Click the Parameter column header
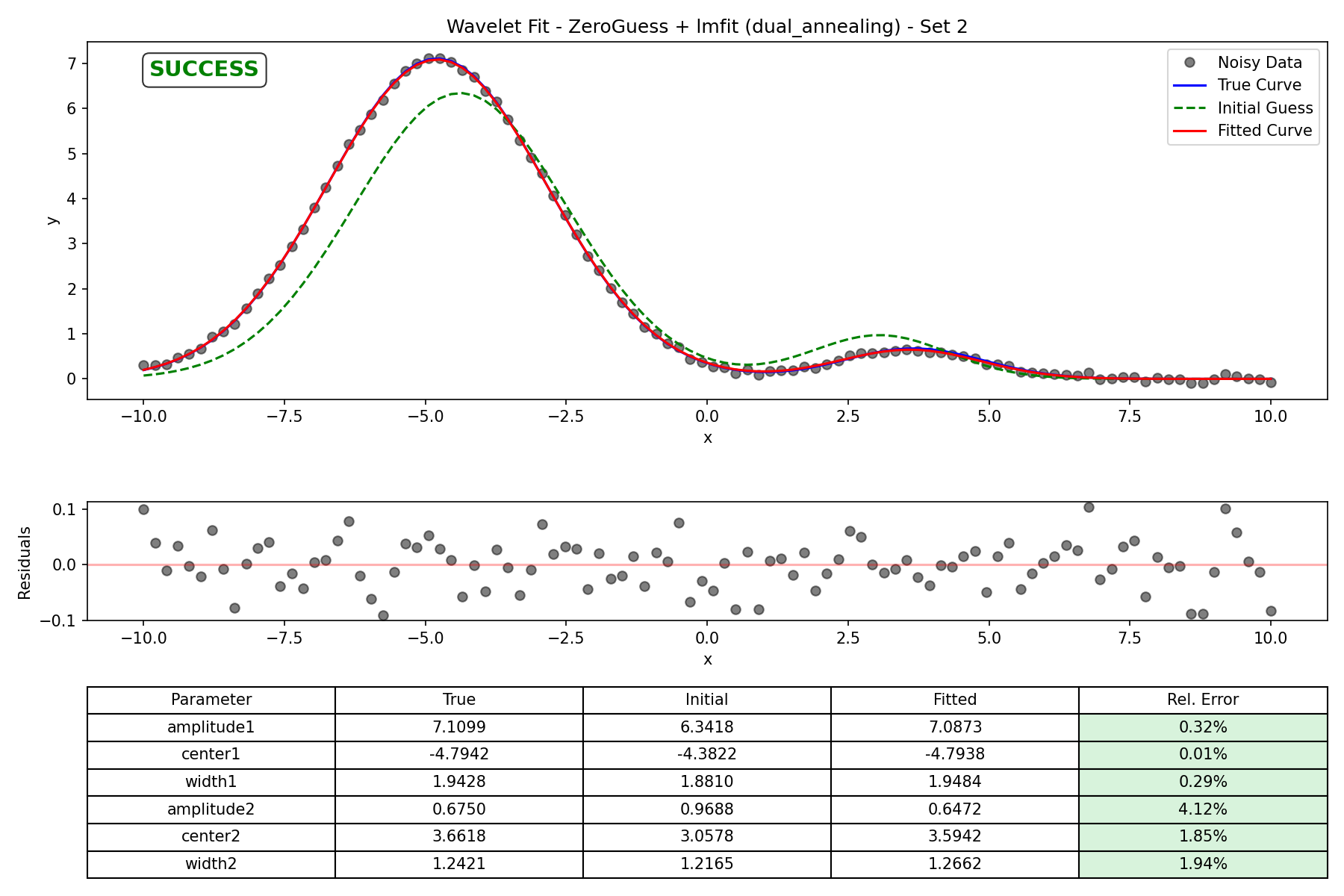 point(211,700)
